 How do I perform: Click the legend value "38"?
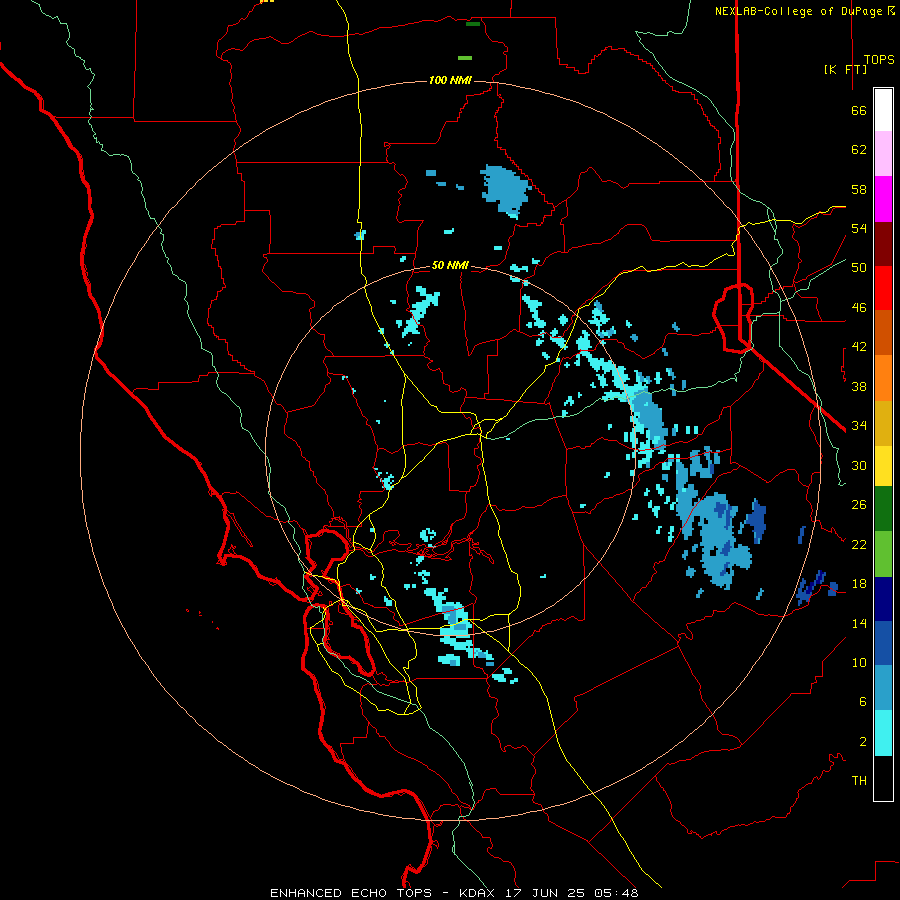coord(859,387)
